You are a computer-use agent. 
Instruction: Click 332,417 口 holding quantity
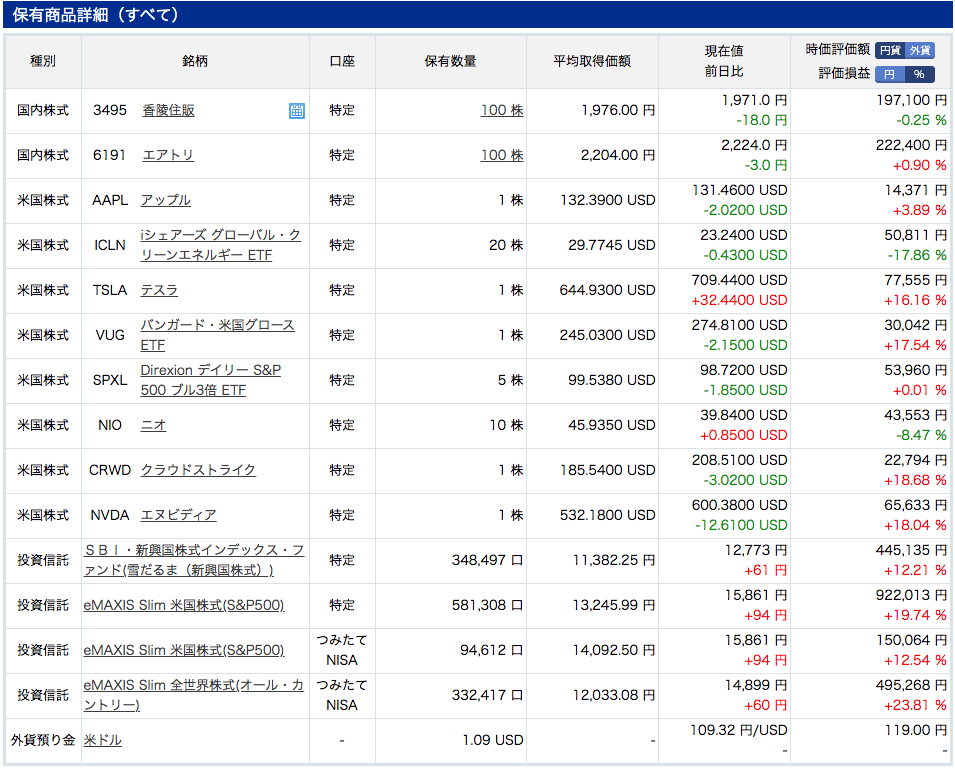pos(487,696)
